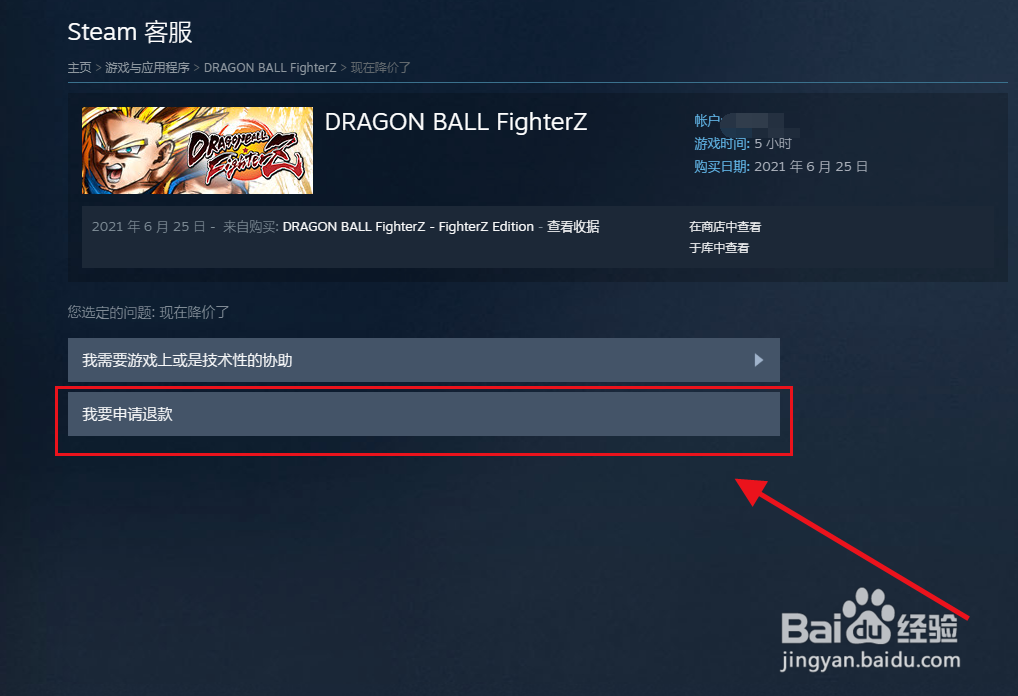The height and width of the screenshot is (696, 1018).
Task: Open 在商店中查看 link
Action: click(725, 227)
